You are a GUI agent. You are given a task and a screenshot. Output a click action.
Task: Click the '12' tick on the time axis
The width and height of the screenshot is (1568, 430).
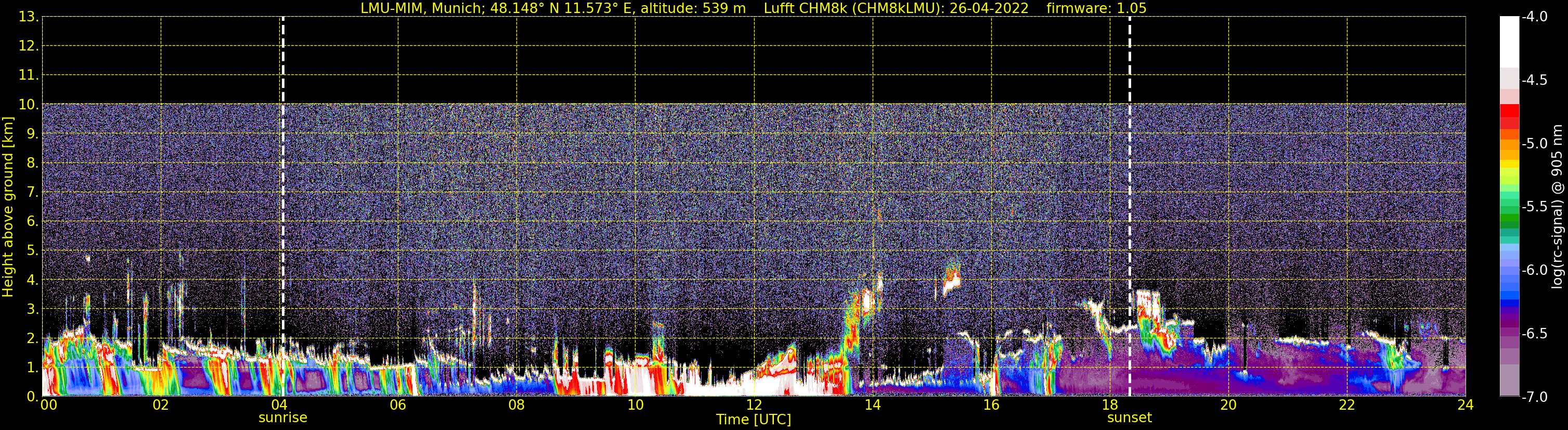point(754,405)
